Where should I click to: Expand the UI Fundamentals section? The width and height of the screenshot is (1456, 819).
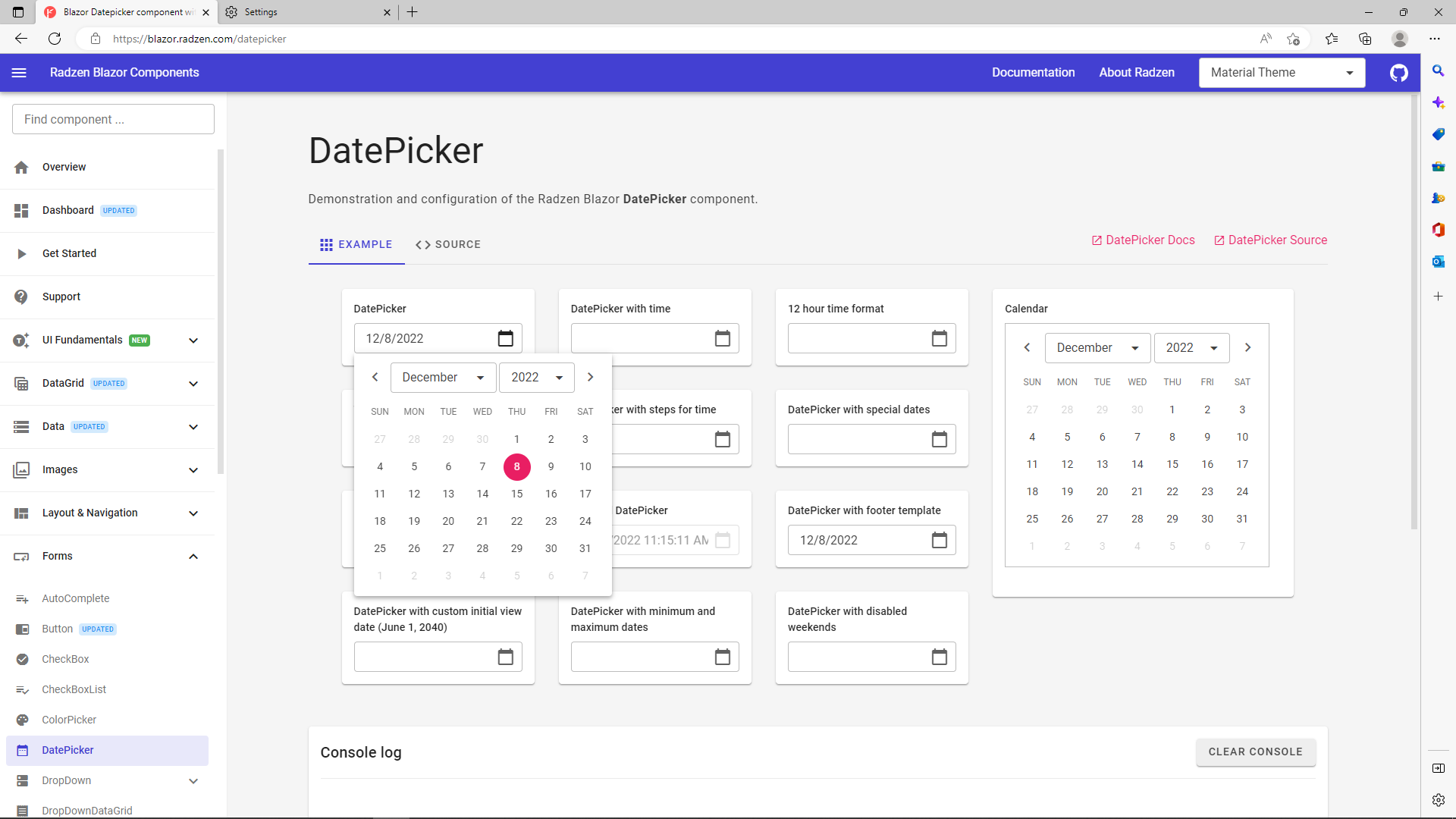click(x=193, y=340)
